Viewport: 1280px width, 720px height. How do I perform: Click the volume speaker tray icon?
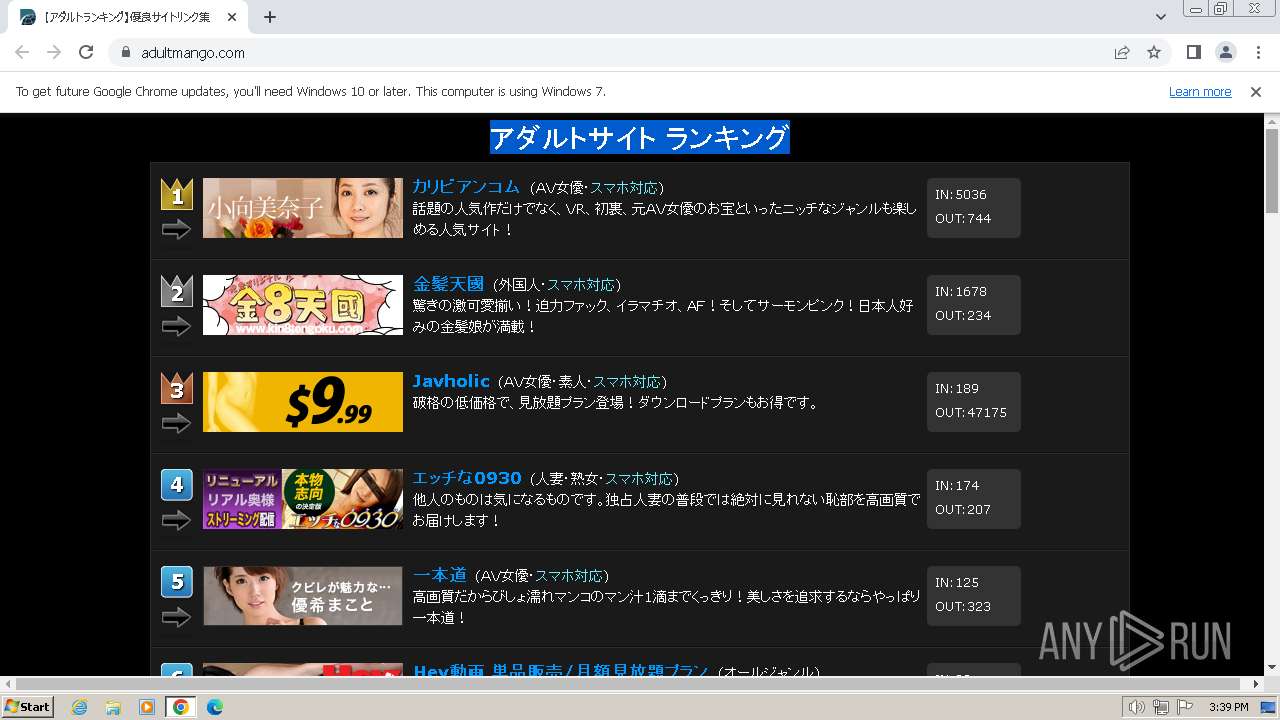click(x=1137, y=707)
